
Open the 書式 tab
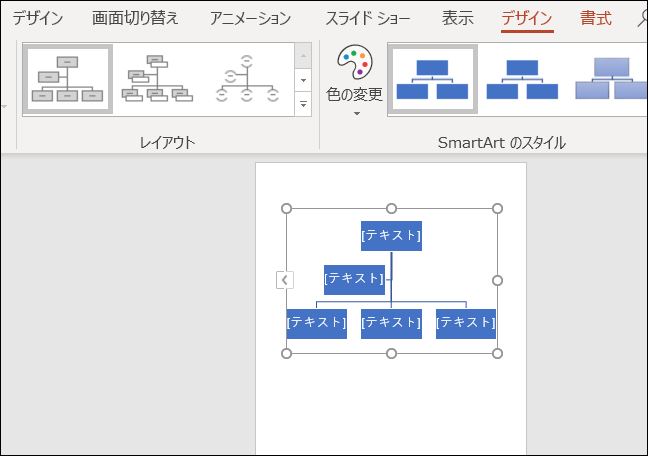pyautogui.click(x=596, y=18)
